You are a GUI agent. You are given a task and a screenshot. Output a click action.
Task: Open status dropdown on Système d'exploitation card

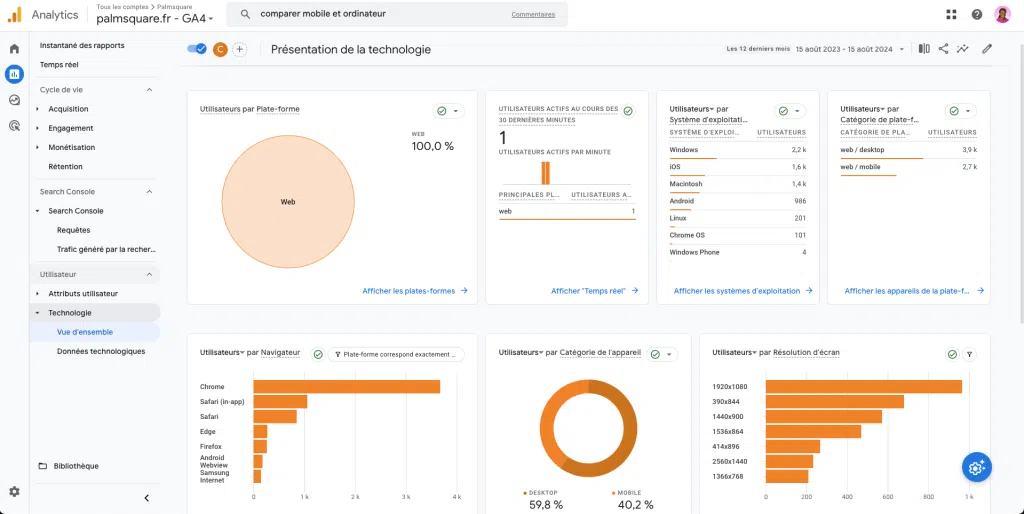pos(790,111)
